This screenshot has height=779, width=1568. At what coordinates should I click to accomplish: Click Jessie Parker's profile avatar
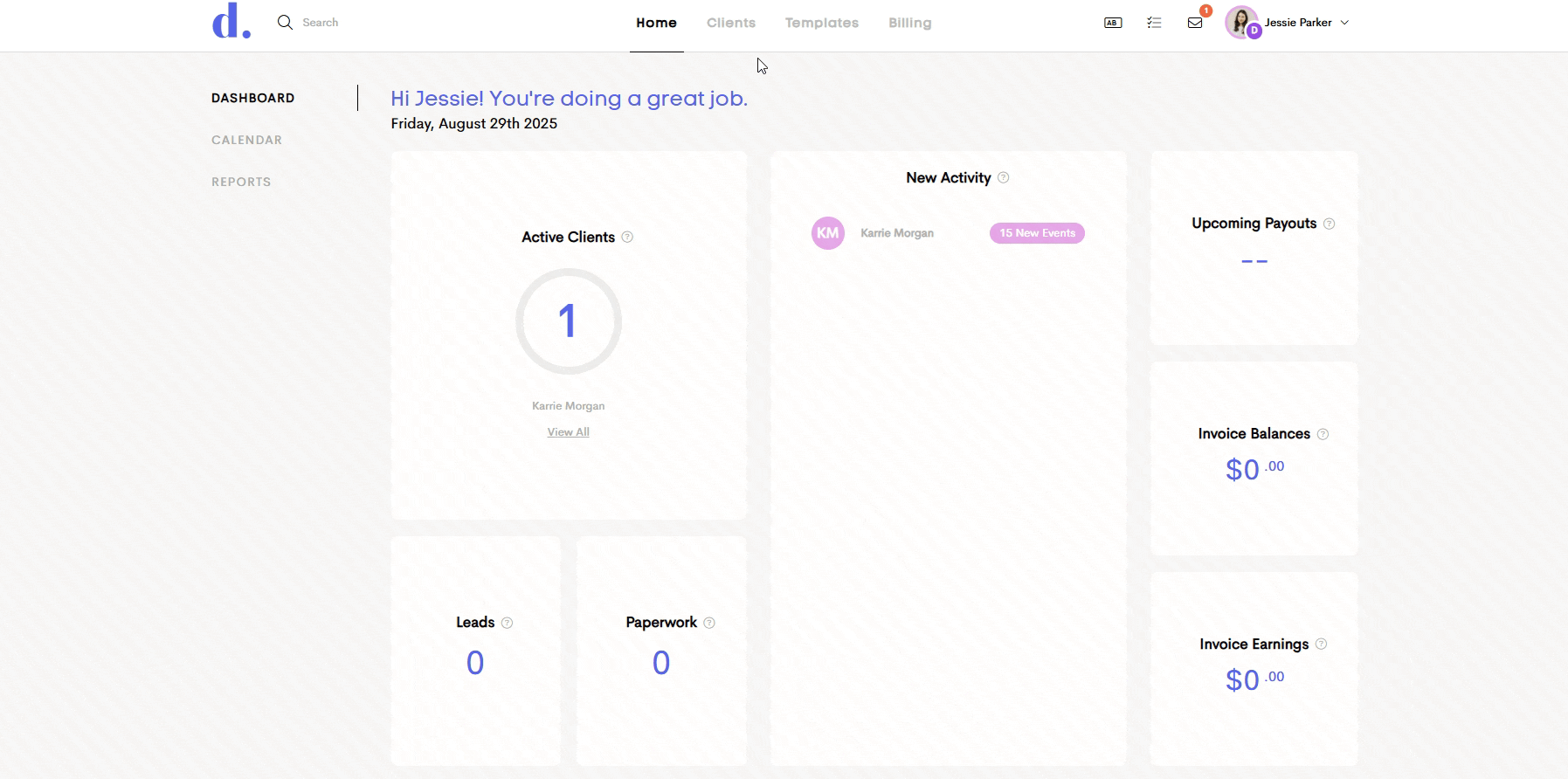click(1241, 23)
